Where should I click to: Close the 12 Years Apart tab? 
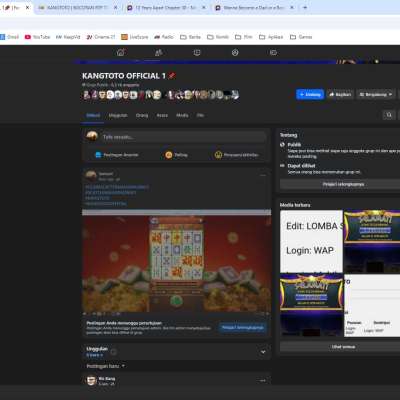coord(204,7)
